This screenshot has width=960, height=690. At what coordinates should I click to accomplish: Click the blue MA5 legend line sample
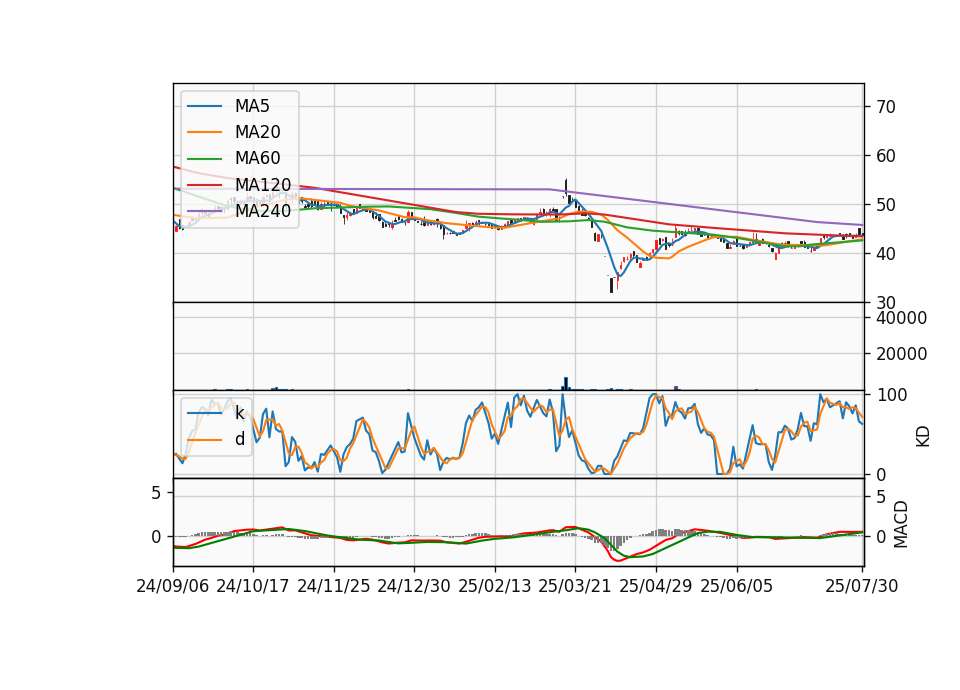pyautogui.click(x=204, y=107)
